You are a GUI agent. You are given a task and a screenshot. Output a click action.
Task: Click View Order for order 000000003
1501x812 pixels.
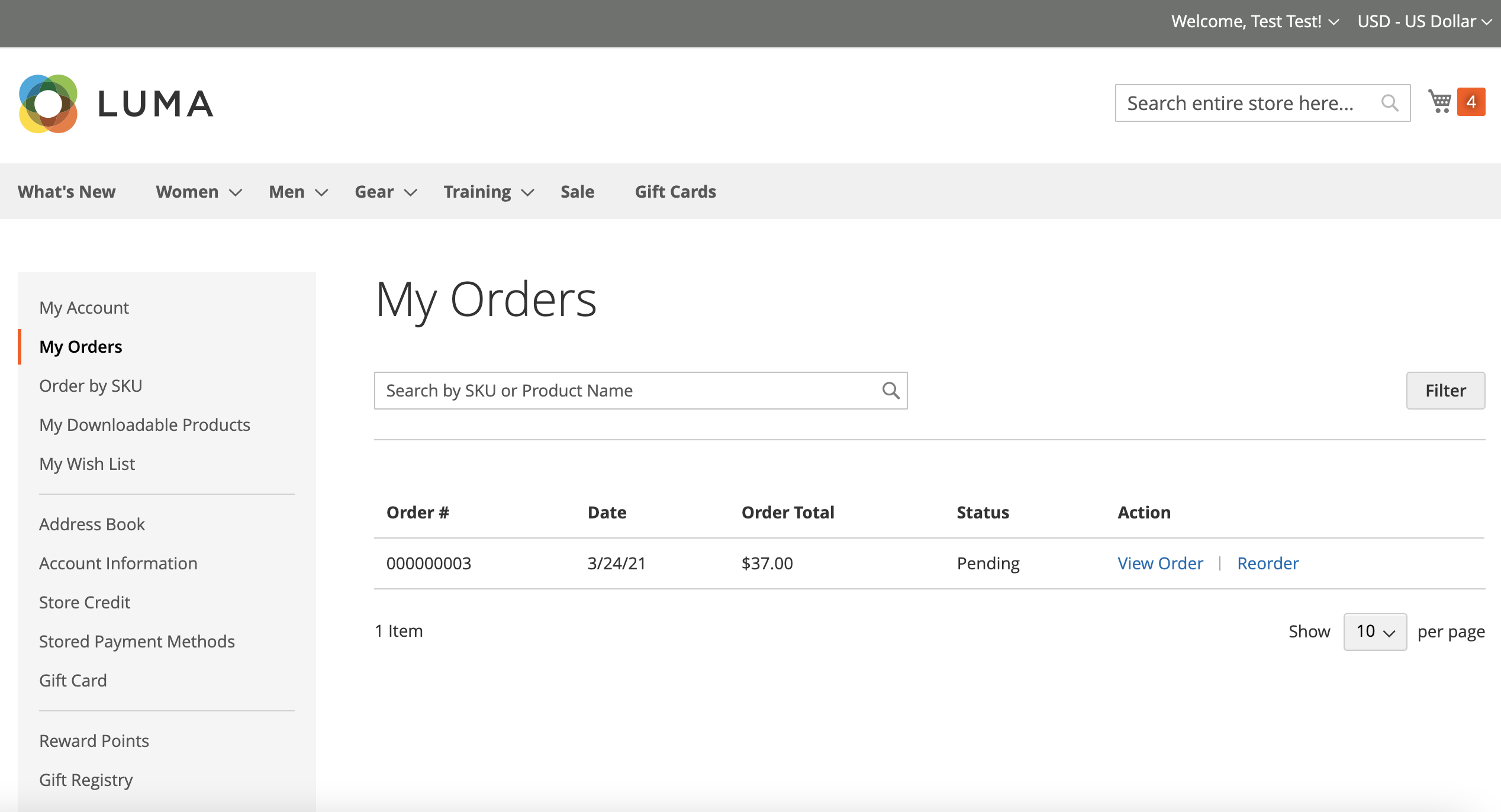pos(1160,563)
